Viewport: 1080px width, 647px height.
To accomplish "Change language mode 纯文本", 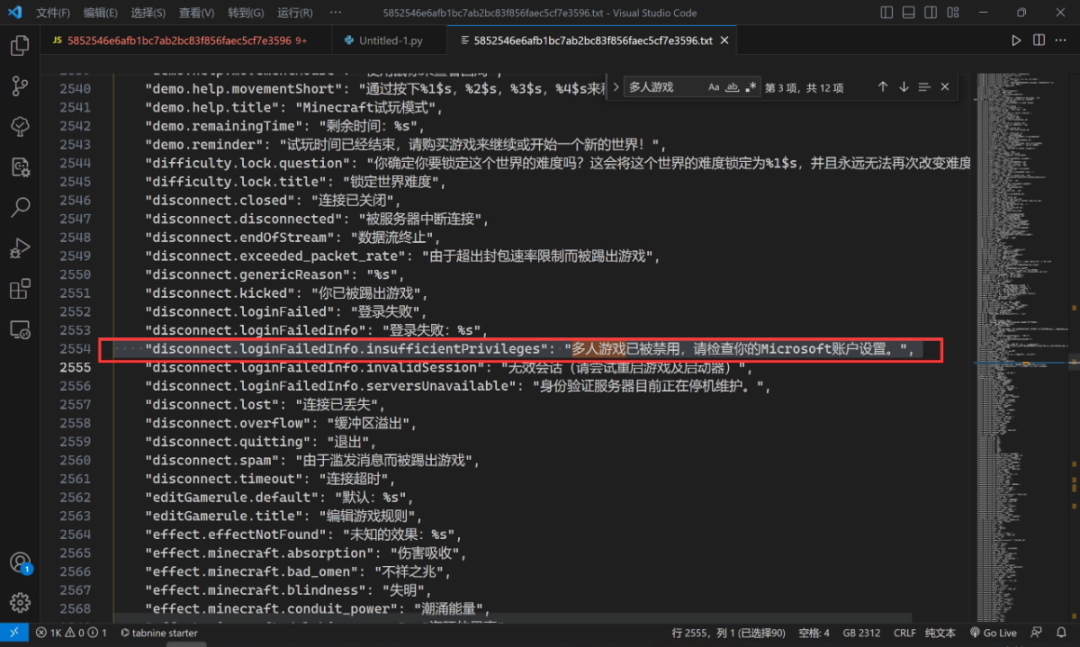I will pyautogui.click(x=940, y=633).
